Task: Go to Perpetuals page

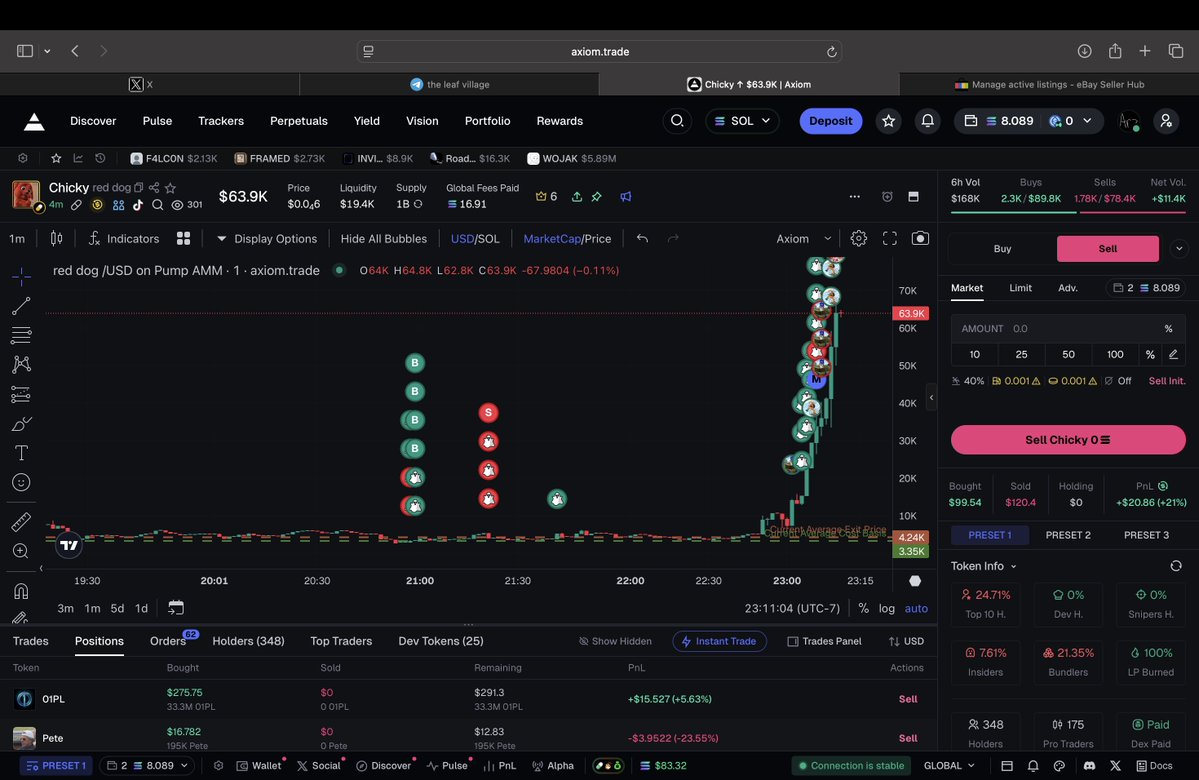Action: pos(298,121)
